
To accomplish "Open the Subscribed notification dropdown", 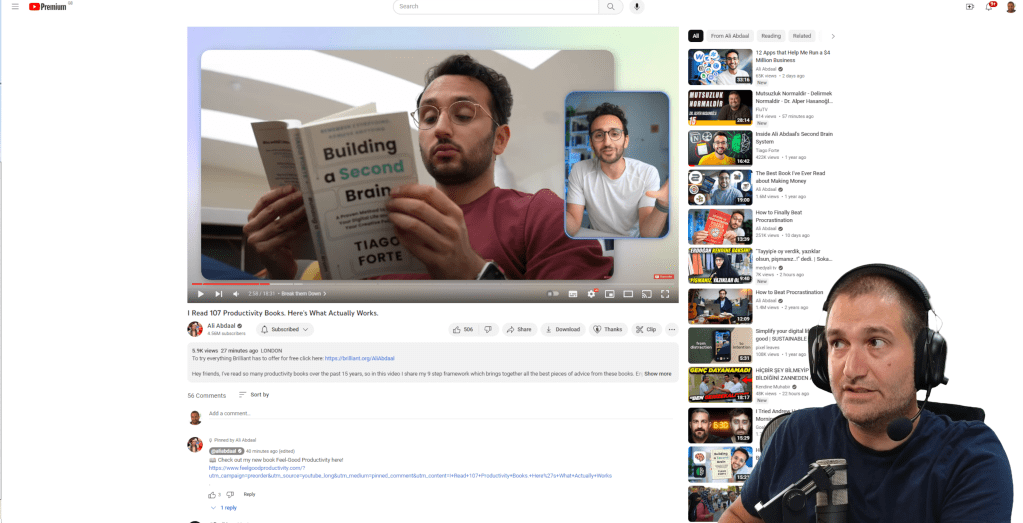I will coord(284,329).
